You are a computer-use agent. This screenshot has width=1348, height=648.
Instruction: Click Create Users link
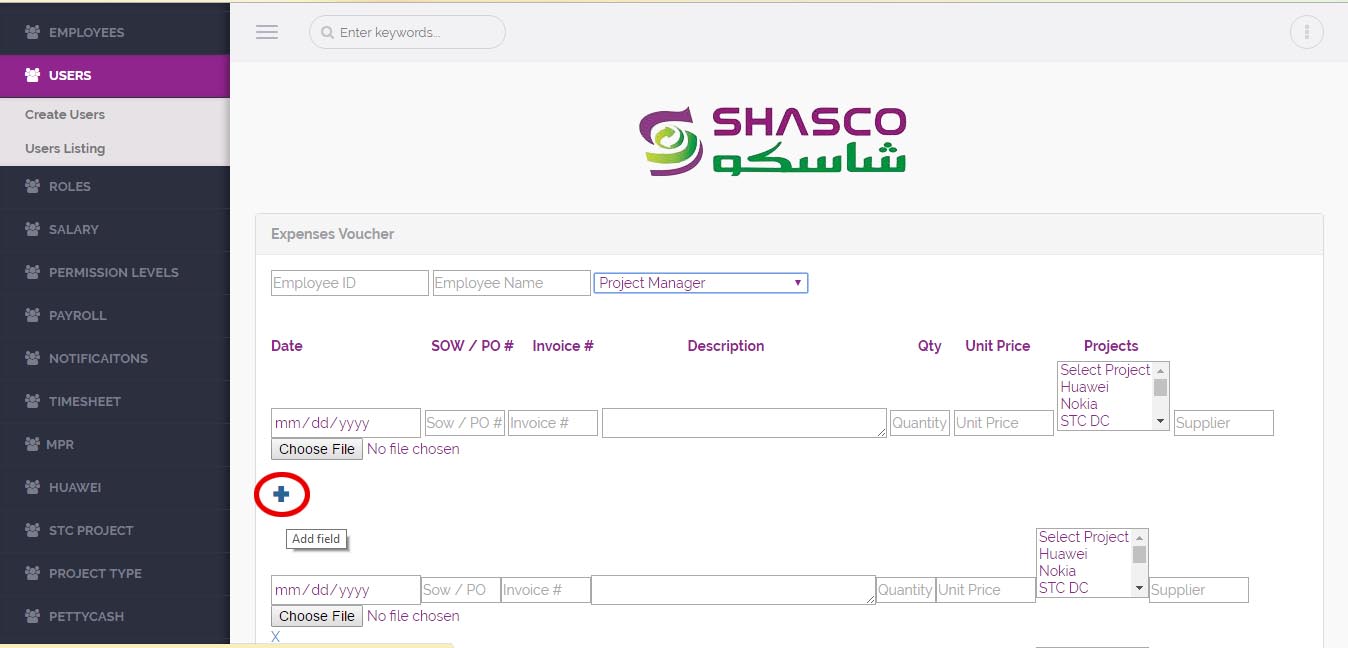click(x=65, y=114)
